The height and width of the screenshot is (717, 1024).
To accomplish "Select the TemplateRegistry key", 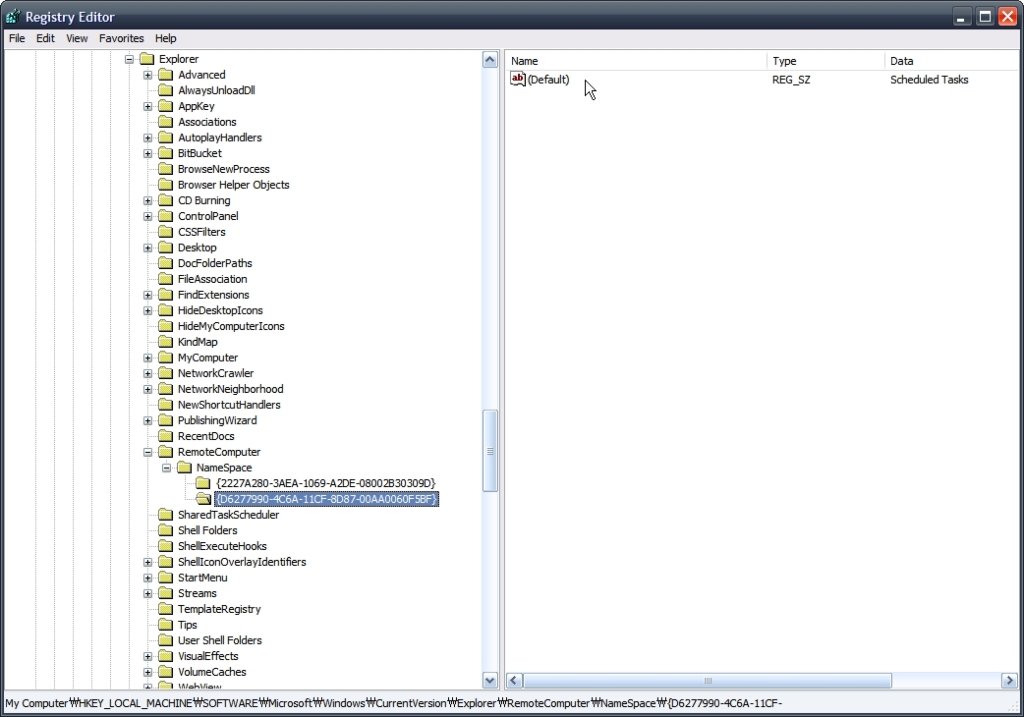I will [219, 609].
